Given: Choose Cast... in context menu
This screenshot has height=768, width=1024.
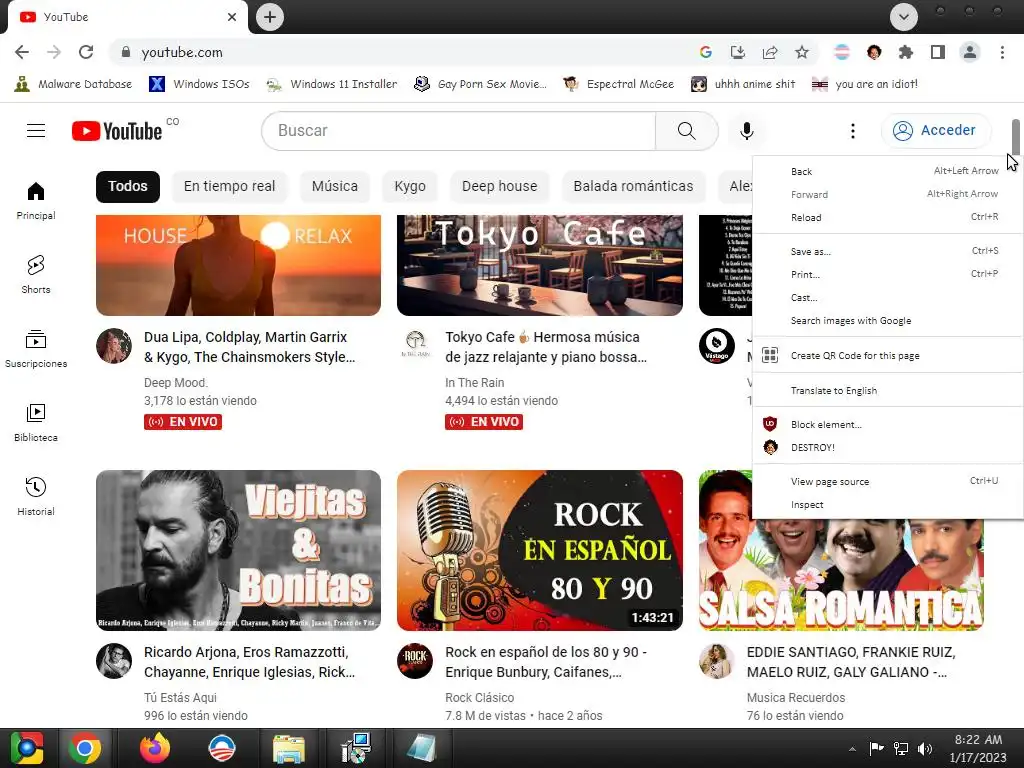Looking at the screenshot, I should pyautogui.click(x=888, y=297).
